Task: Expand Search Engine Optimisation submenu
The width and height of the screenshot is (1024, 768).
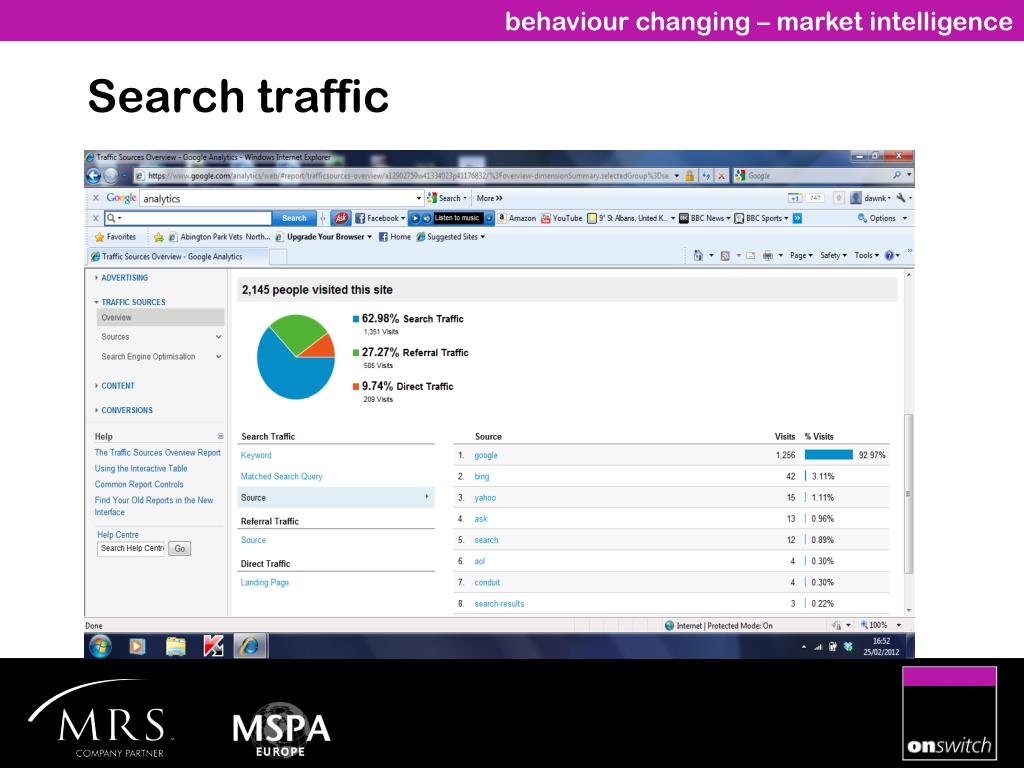Action: click(x=219, y=357)
